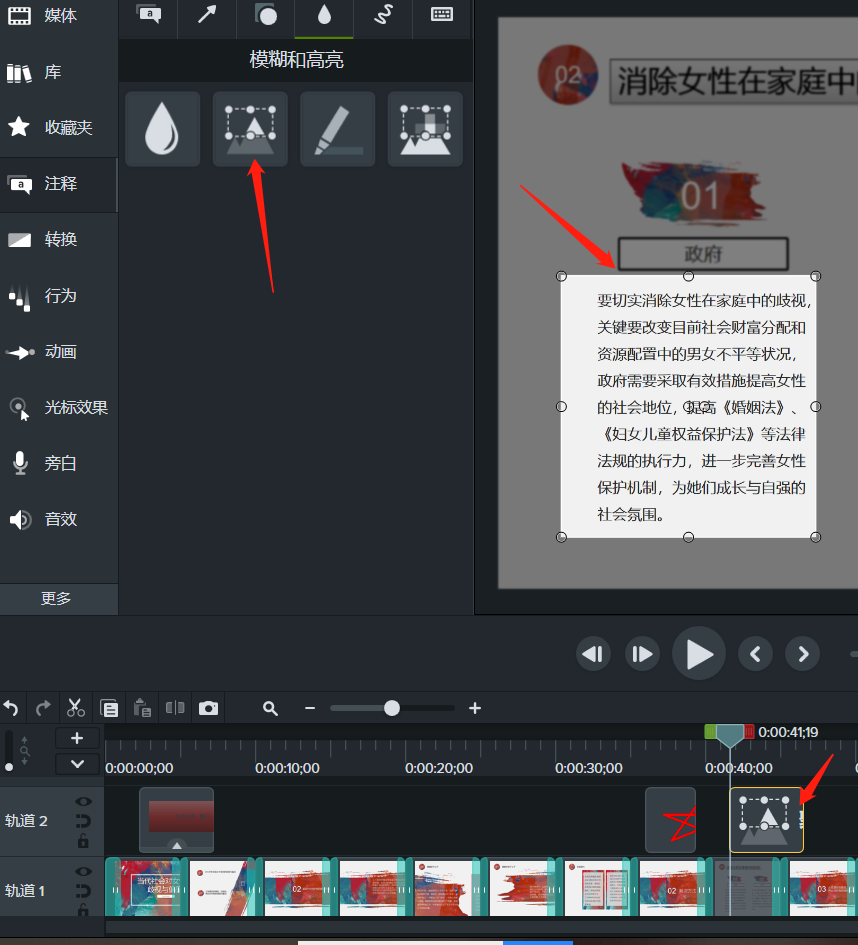Image resolution: width=858 pixels, height=945 pixels.
Task: Pick the highlighter pen annotation
Action: pyautogui.click(x=337, y=129)
